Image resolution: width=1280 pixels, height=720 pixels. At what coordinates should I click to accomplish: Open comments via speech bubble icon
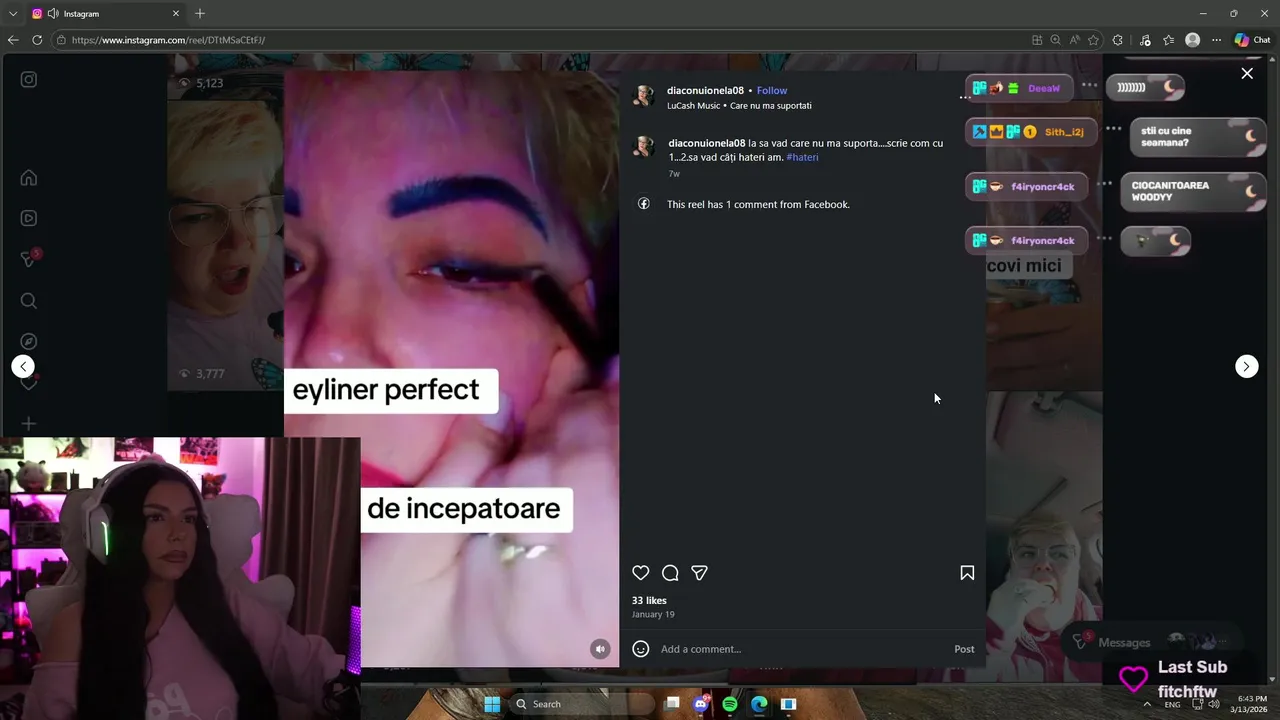[670, 573]
